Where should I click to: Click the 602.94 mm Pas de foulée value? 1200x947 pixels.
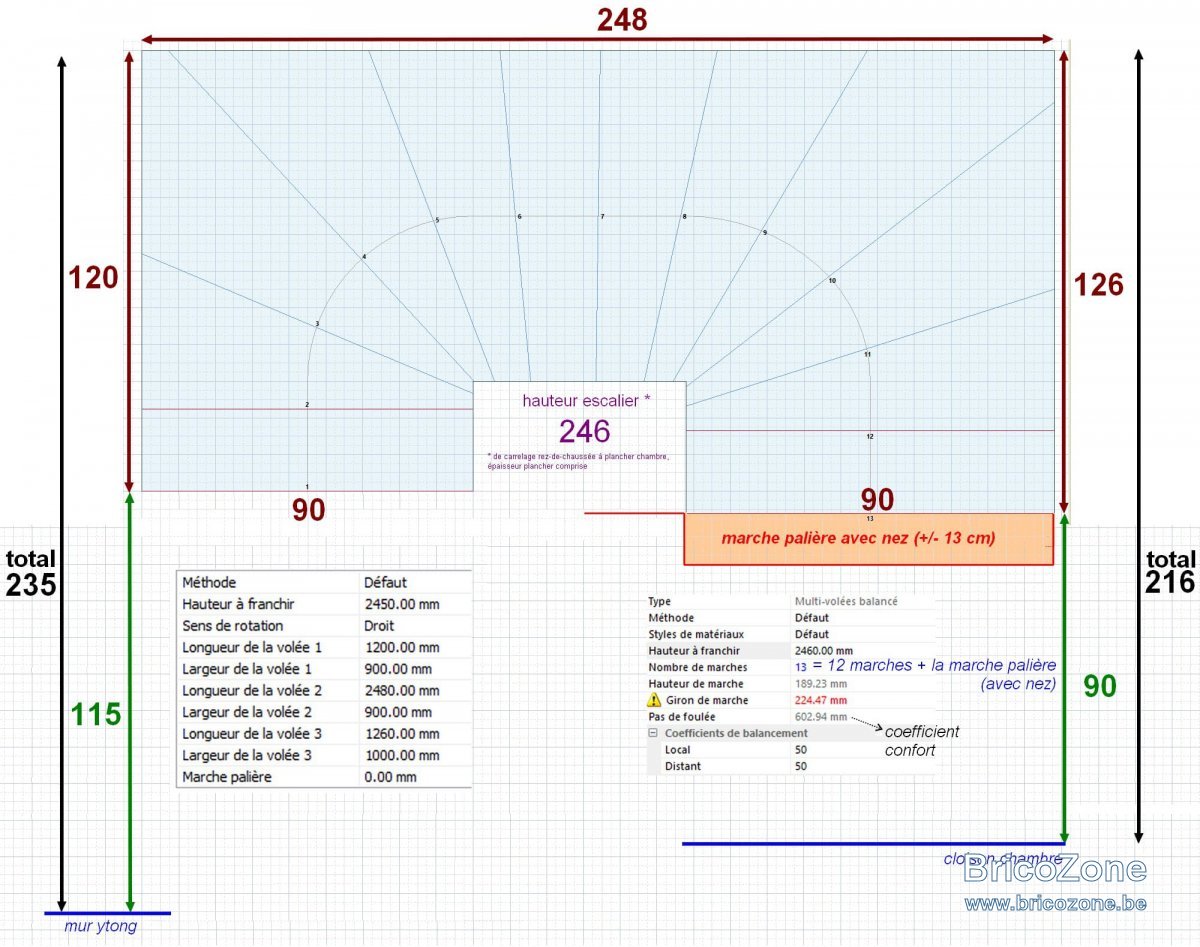coord(820,717)
